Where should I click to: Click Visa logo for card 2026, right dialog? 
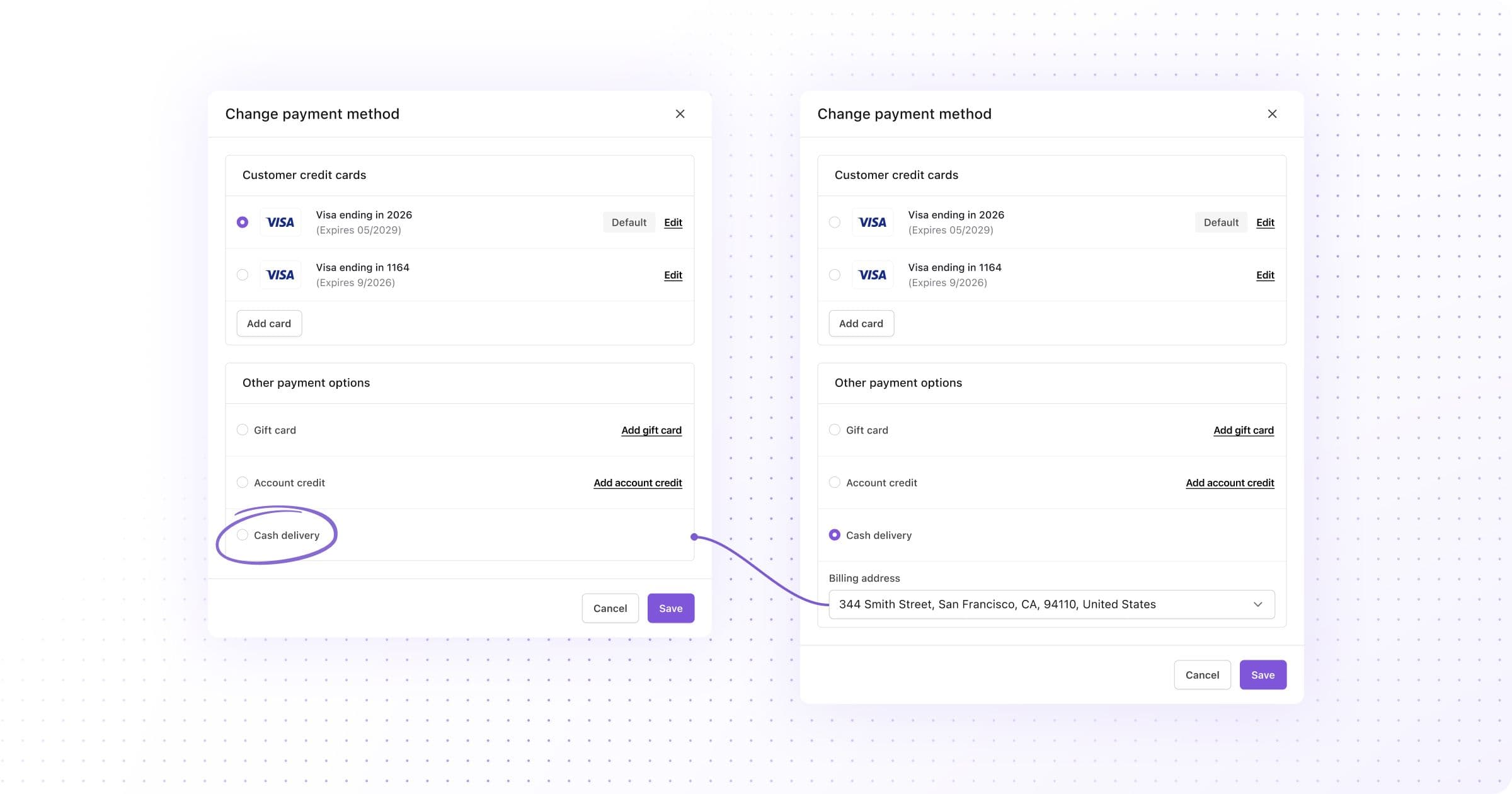click(873, 222)
